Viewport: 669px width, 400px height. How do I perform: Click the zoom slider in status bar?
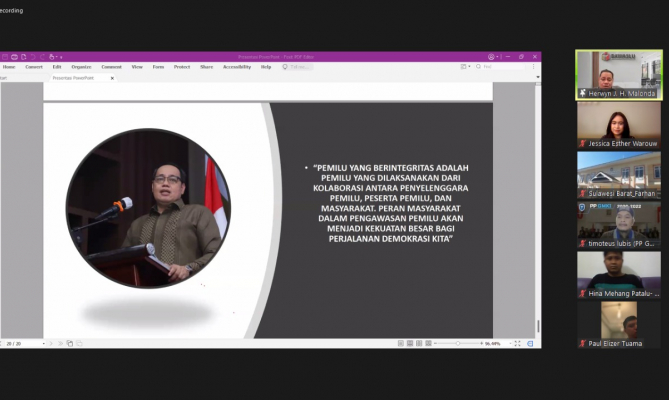tap(462, 343)
